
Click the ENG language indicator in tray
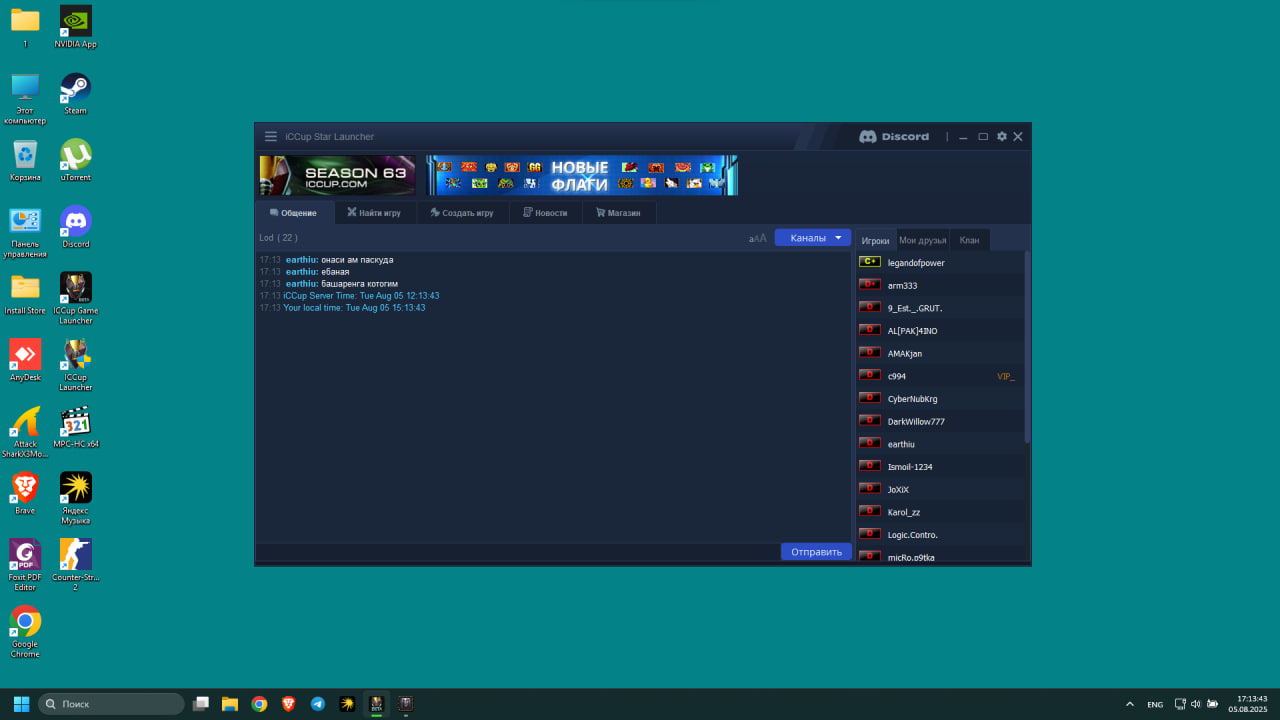tap(1155, 704)
